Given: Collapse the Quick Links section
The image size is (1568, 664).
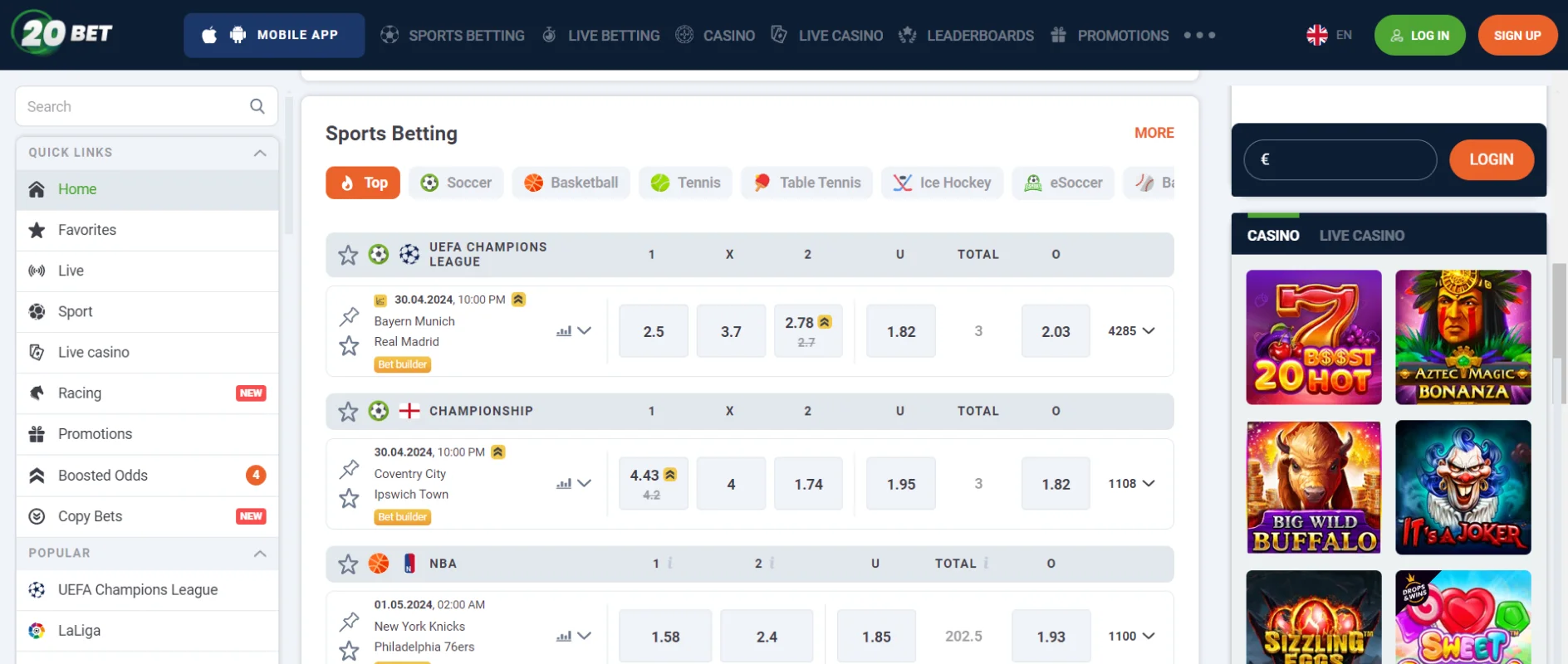Looking at the screenshot, I should 260,153.
